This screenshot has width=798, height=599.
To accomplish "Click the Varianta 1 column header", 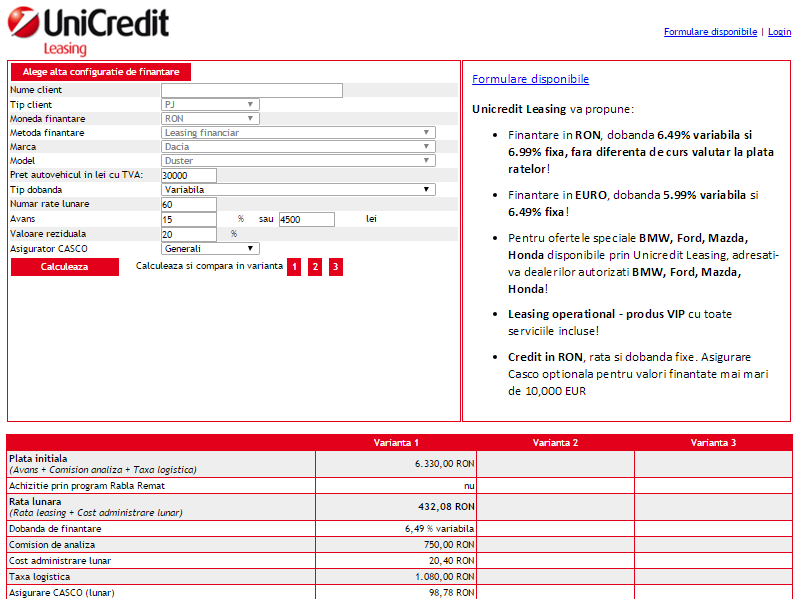I will (x=396, y=443).
